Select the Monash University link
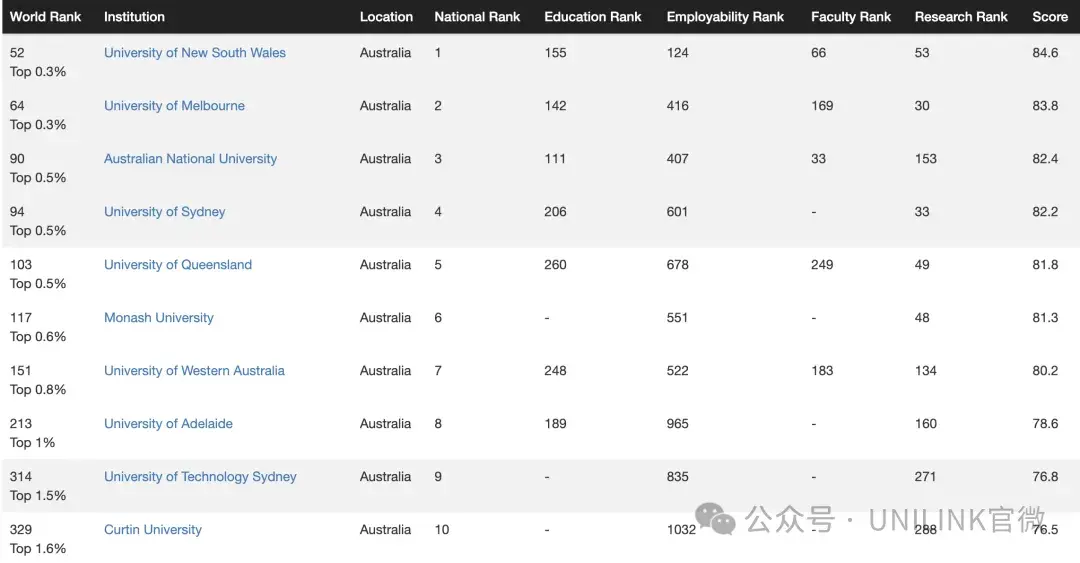The height and width of the screenshot is (563, 1080). click(159, 318)
